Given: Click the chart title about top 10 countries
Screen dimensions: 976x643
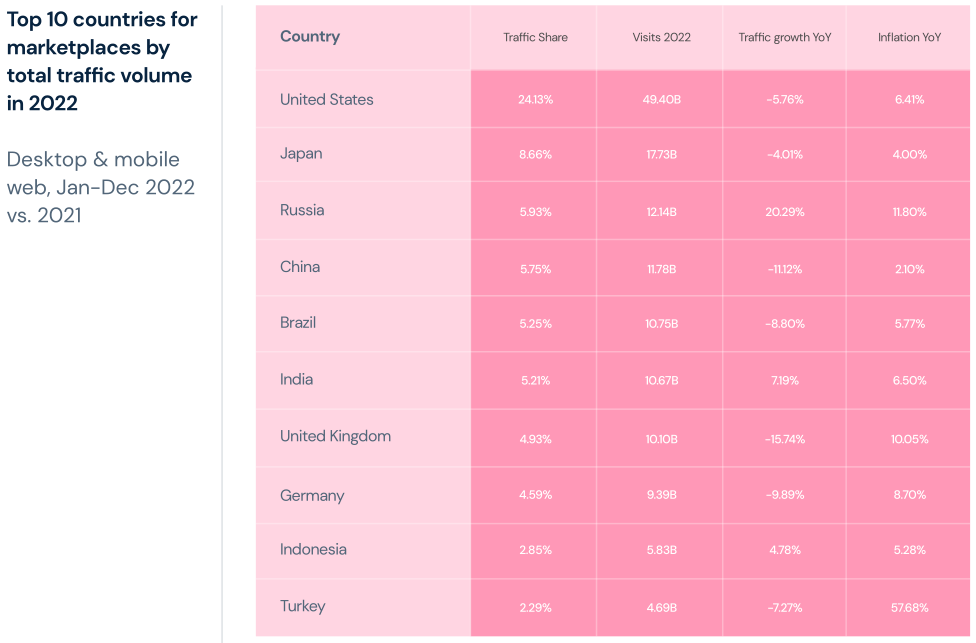Looking at the screenshot, I should [x=101, y=61].
